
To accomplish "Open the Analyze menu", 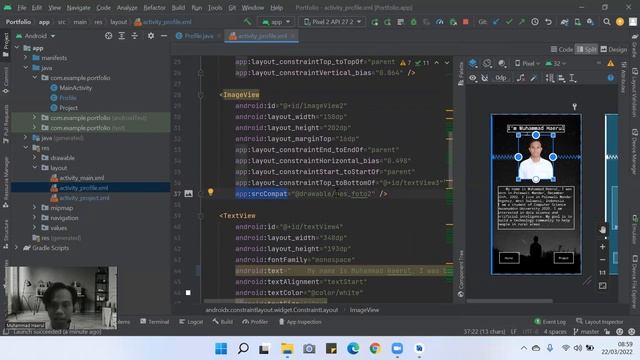I will [x=127, y=7].
